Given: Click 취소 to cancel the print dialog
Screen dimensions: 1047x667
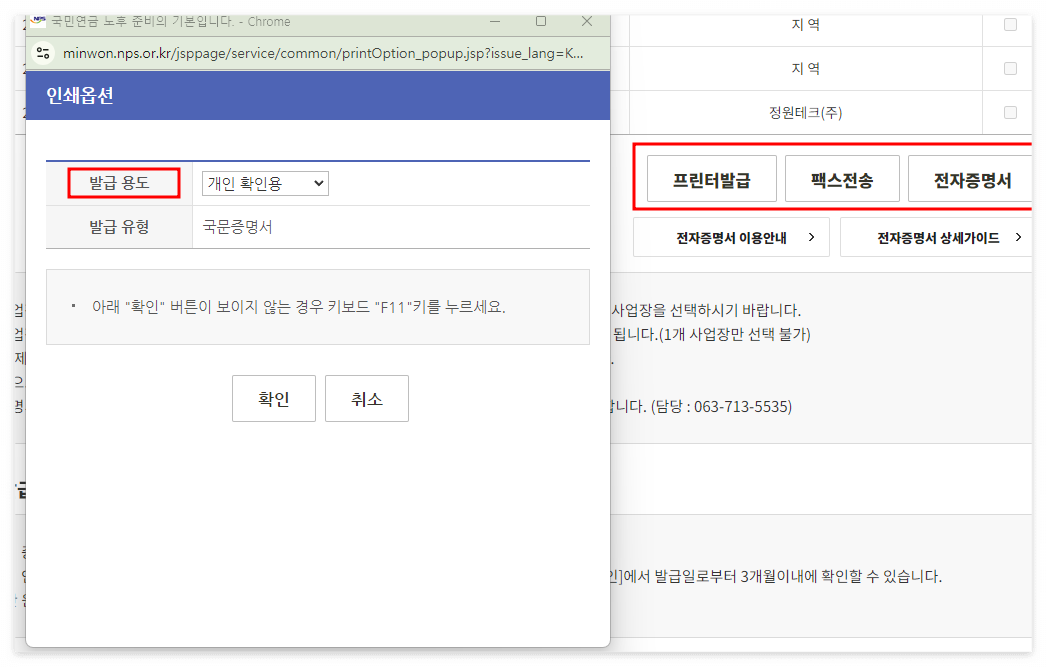Looking at the screenshot, I should click(366, 398).
